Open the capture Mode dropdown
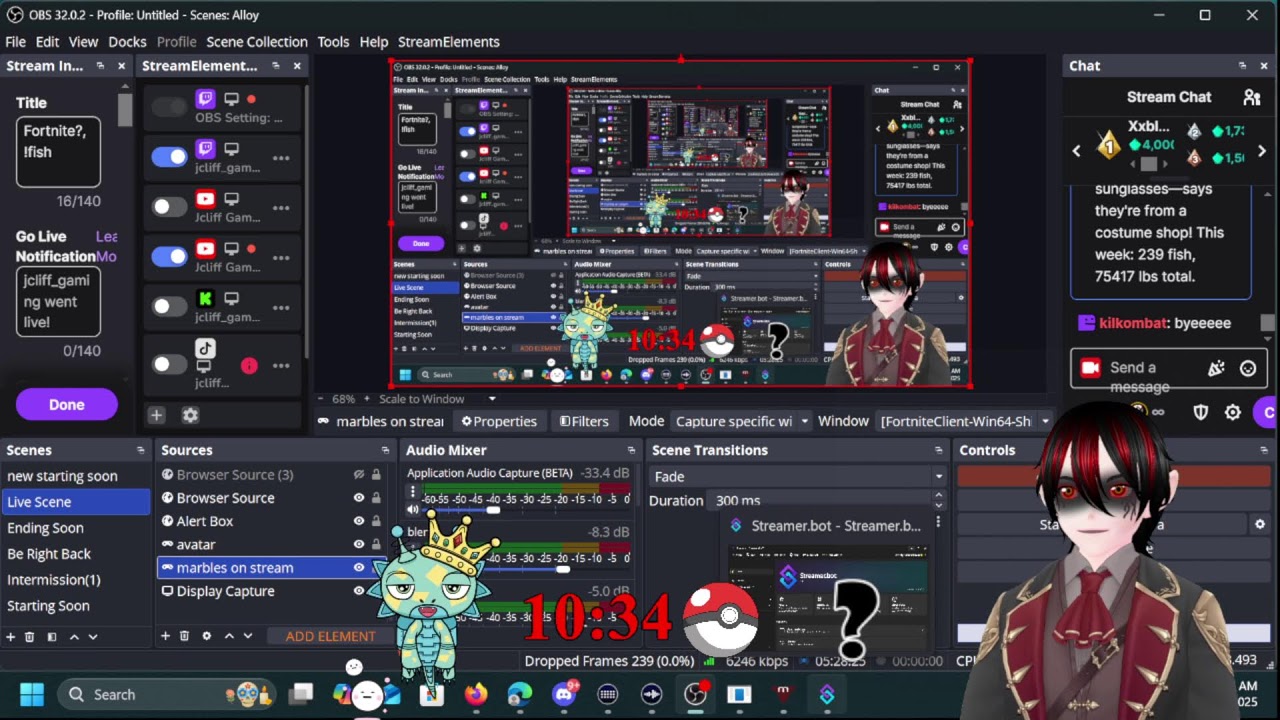Image resolution: width=1280 pixels, height=720 pixels. 741,421
